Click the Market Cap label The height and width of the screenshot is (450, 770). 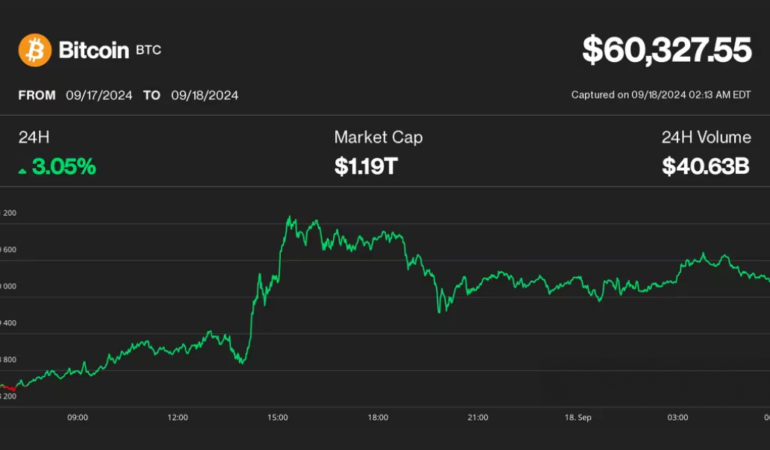click(x=378, y=137)
